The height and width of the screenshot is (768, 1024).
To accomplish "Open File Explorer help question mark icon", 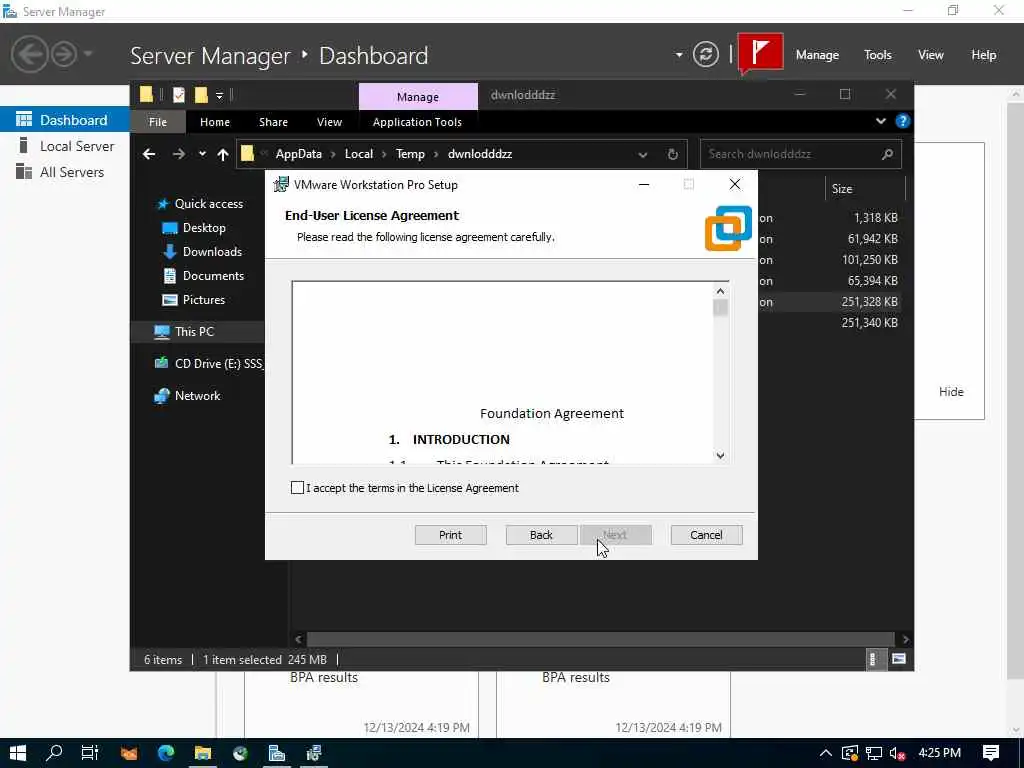I will [903, 121].
